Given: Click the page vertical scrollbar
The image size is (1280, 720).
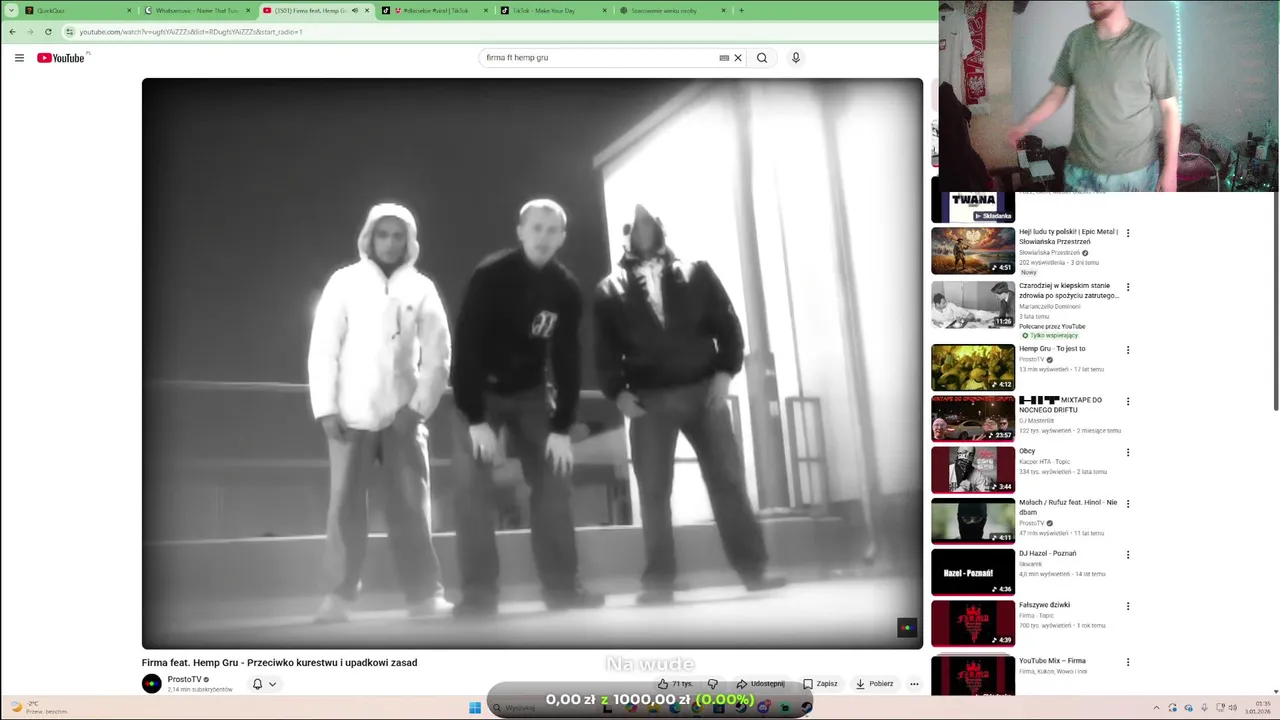Looking at the screenshot, I should (x=1276, y=300).
